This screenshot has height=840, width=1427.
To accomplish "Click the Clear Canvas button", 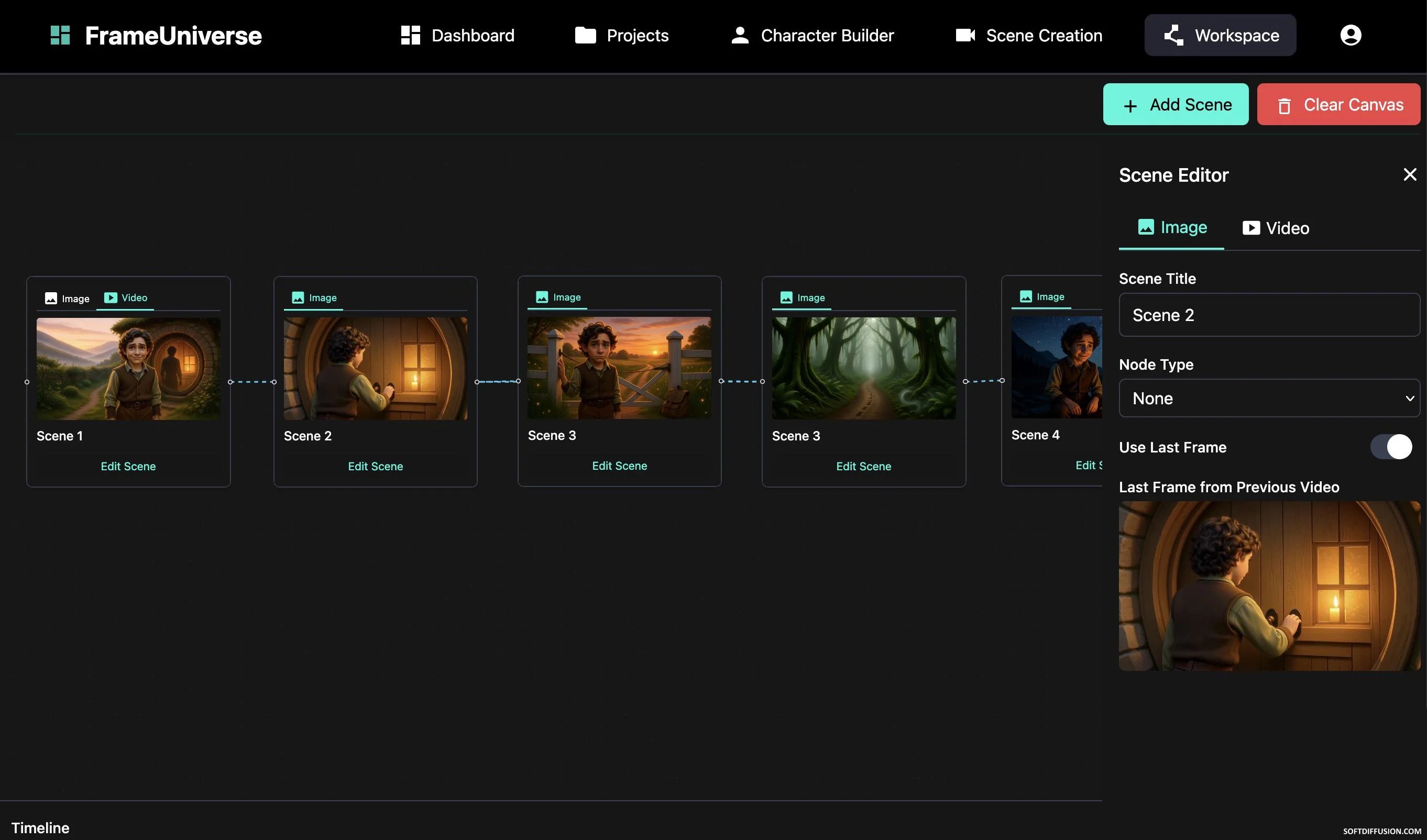I will point(1338,104).
